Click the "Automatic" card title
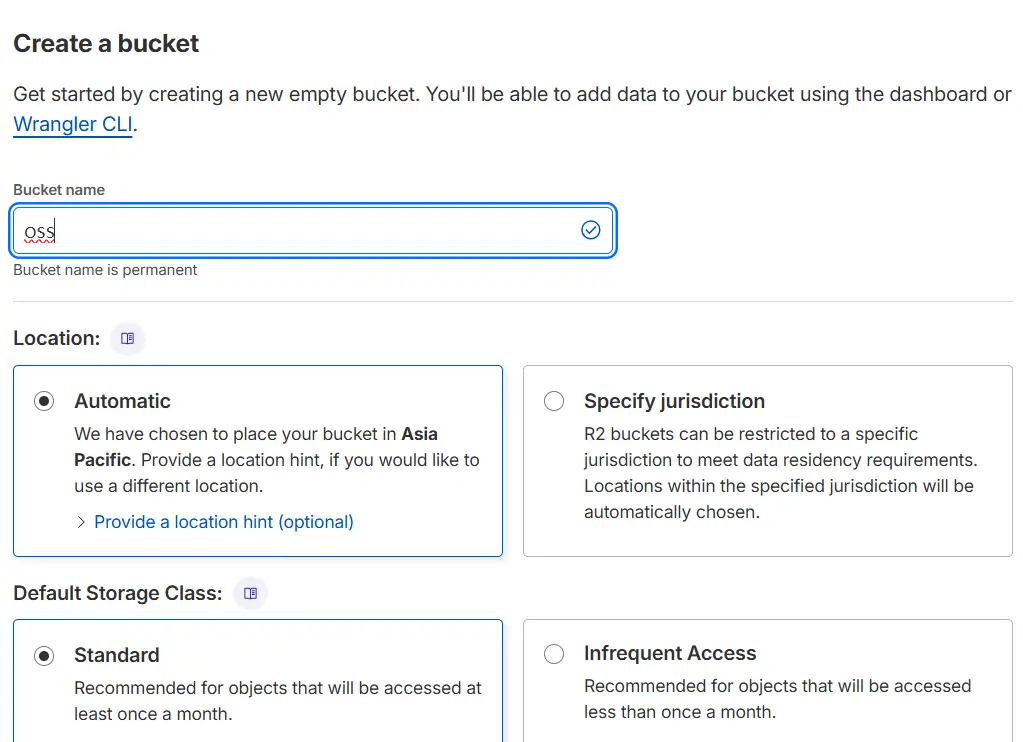 click(x=122, y=401)
